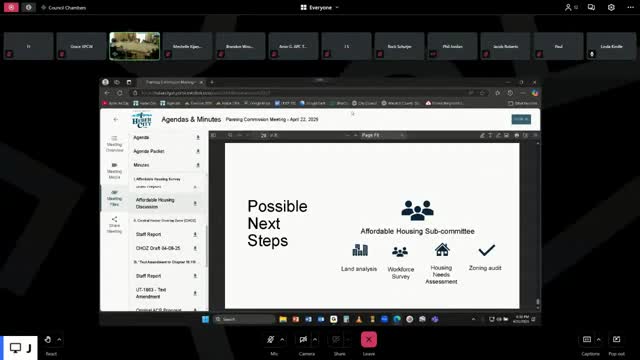Open the Everyone layout view dropdown
Viewport: 640px width, 360px height.
point(320,7)
